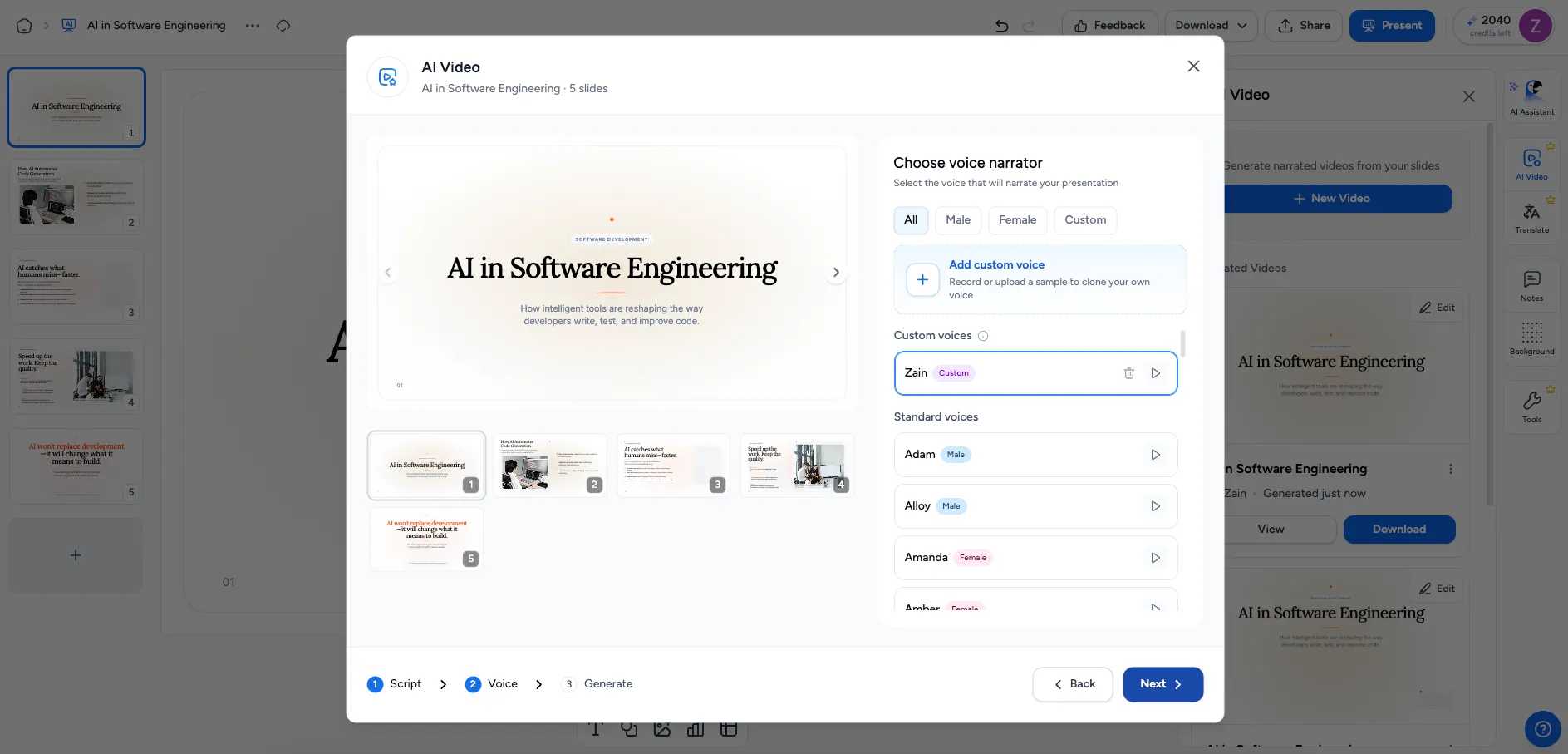Click the cloud sync status icon
The image size is (1568, 754).
tap(283, 26)
